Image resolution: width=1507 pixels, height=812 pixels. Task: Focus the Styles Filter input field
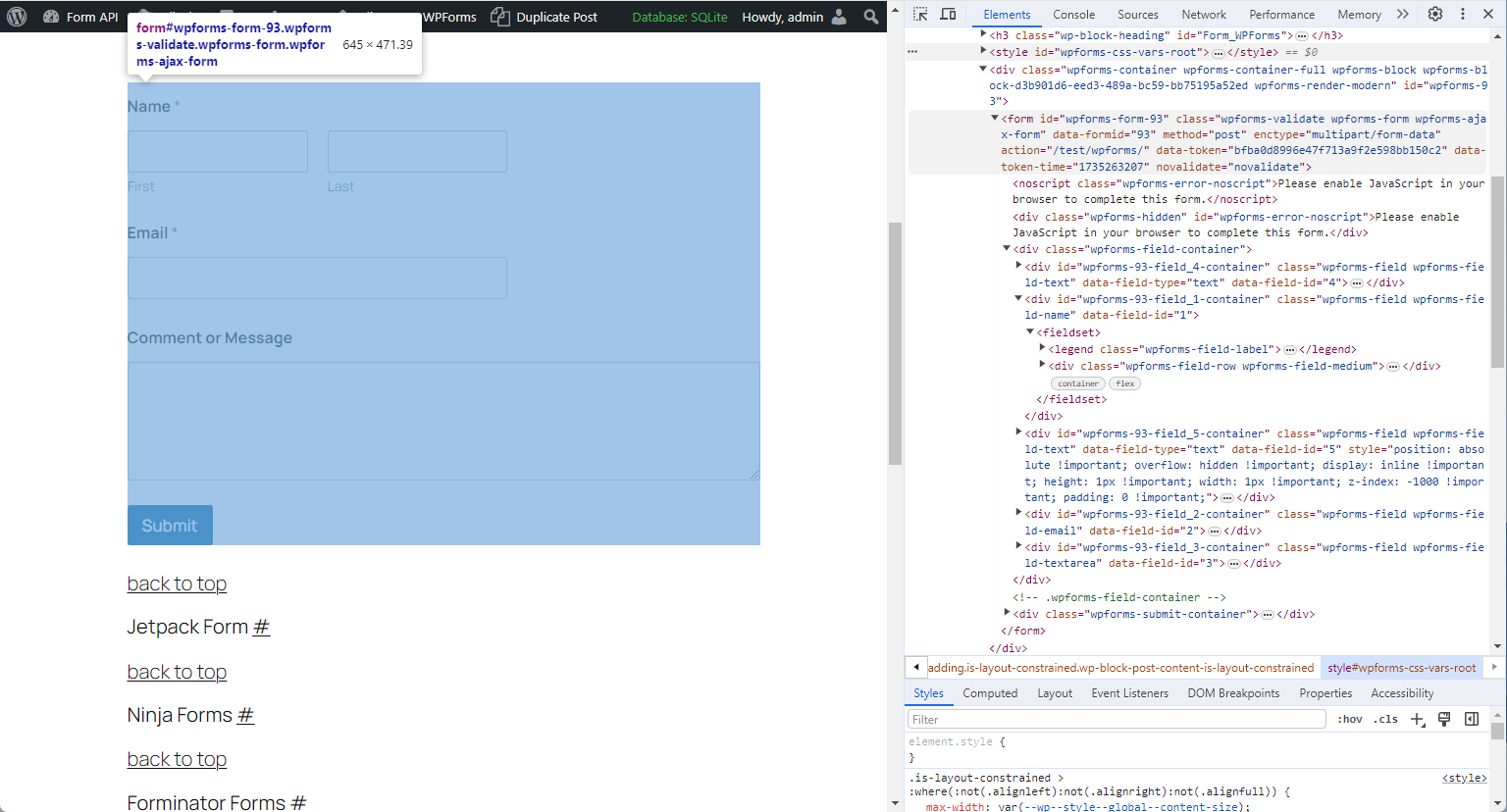[1117, 719]
